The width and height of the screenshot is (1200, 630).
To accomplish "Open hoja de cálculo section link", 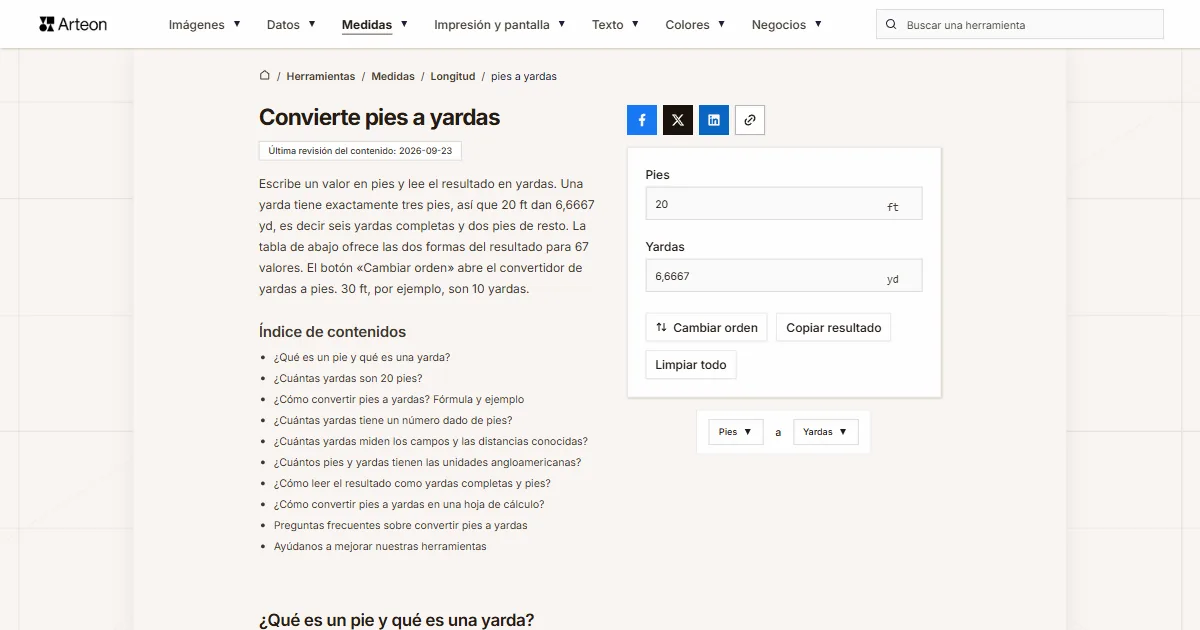I will 409,504.
